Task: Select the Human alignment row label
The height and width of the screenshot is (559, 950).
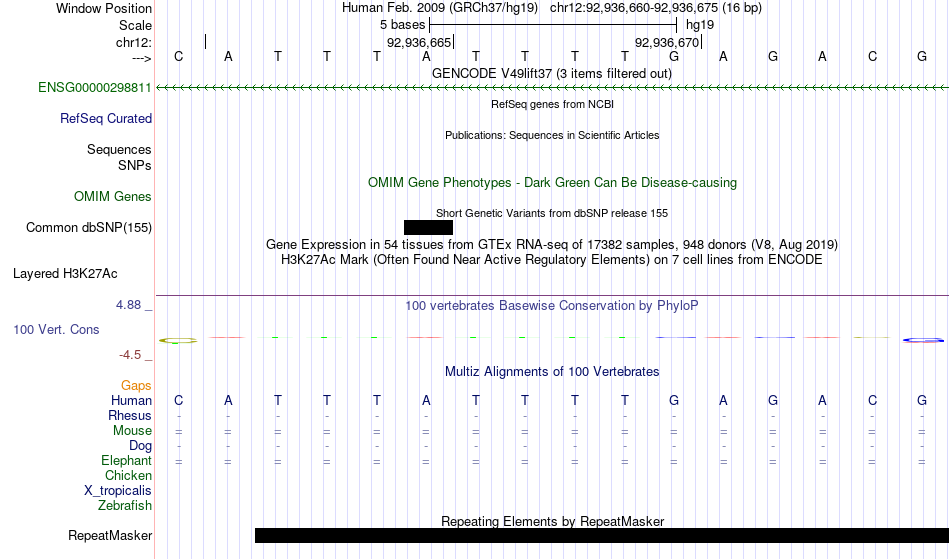Action: 131,401
